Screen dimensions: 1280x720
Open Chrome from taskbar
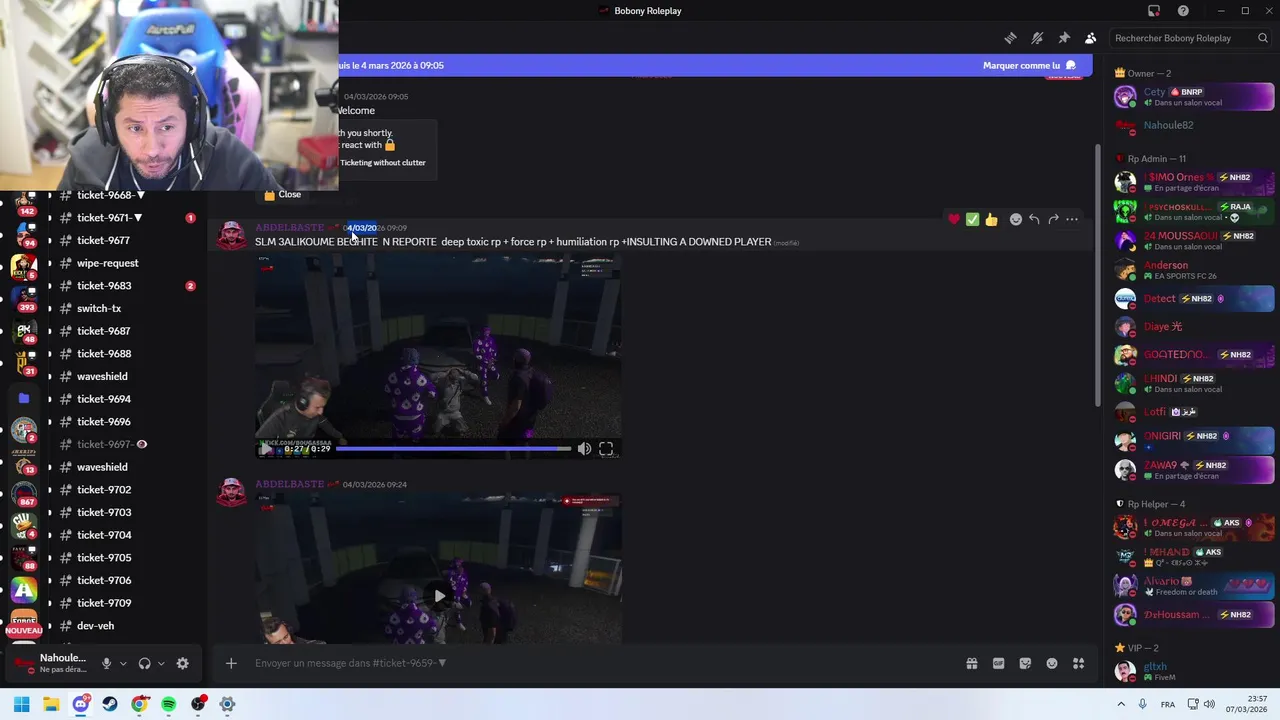tap(139, 704)
